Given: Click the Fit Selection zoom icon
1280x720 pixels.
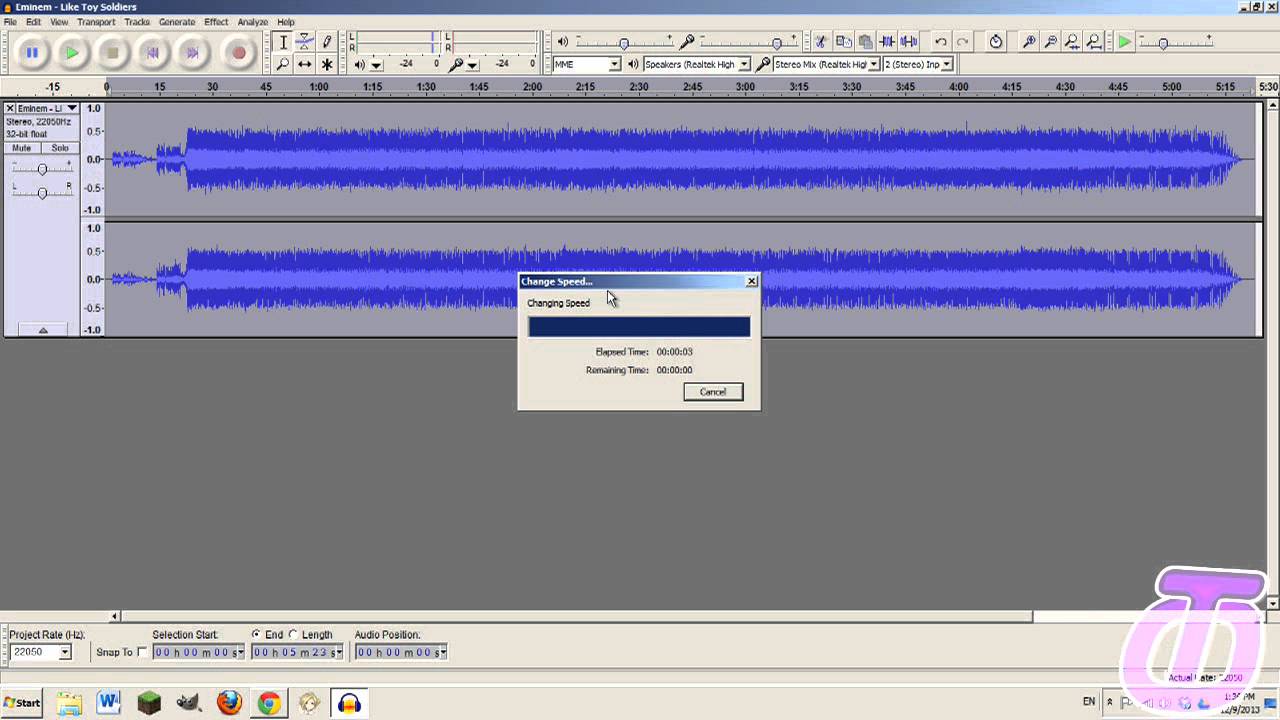Looking at the screenshot, I should pos(1073,42).
